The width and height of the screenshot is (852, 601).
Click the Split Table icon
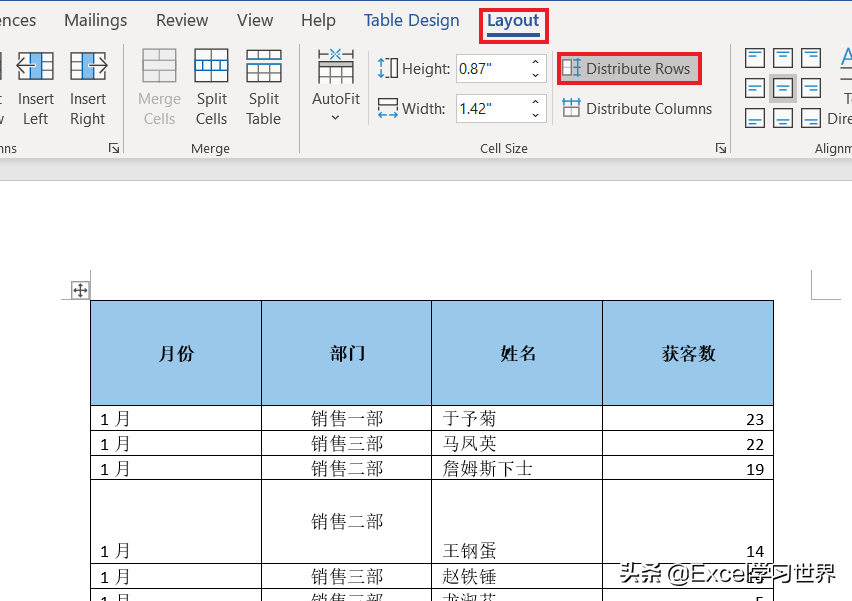click(x=264, y=66)
